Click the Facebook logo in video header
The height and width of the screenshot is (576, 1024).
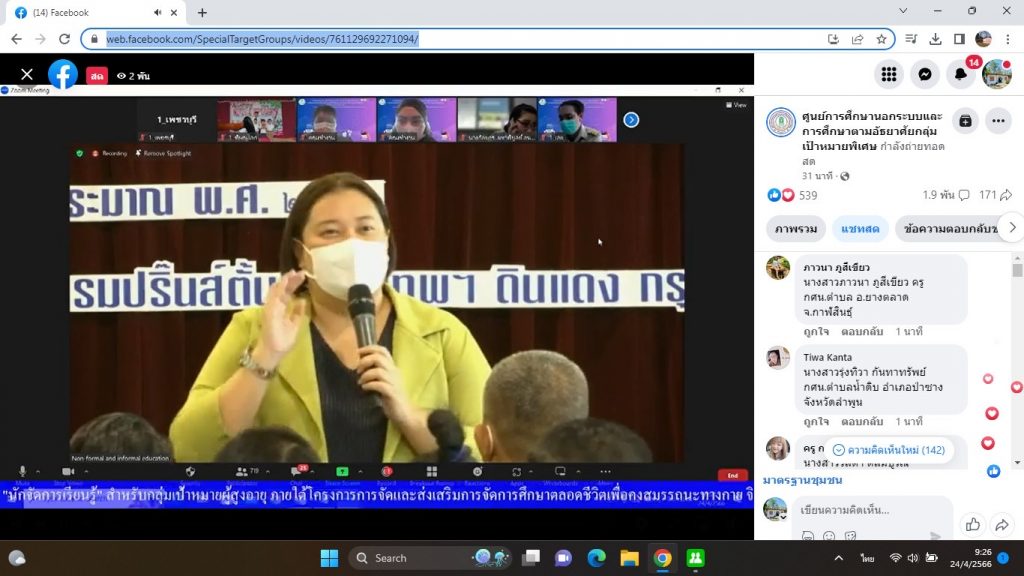(x=62, y=75)
